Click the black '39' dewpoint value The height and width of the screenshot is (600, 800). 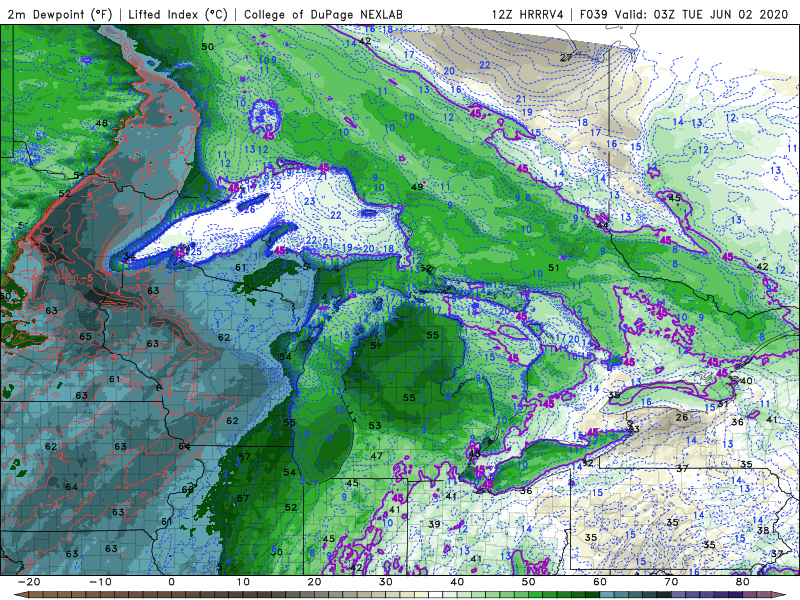pyautogui.click(x=434, y=524)
